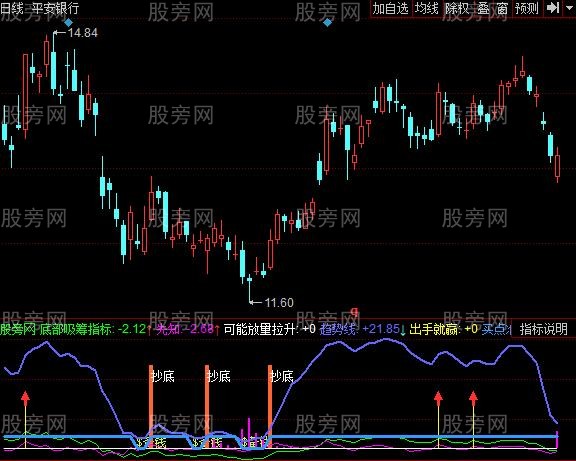
Task: Click the 平安银行 stock name
Action: (55, 8)
